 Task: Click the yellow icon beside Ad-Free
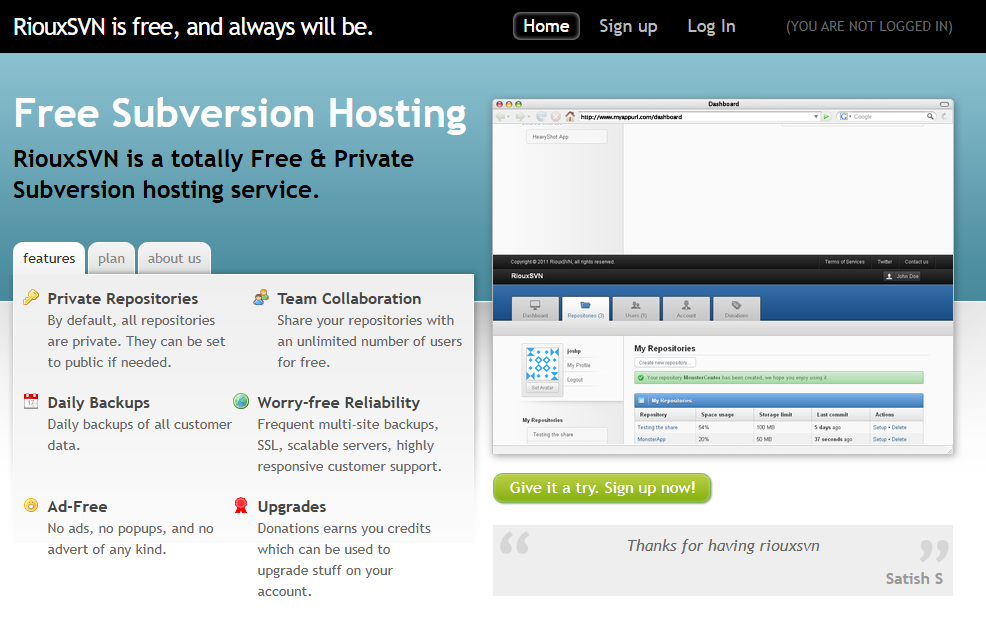(x=31, y=505)
